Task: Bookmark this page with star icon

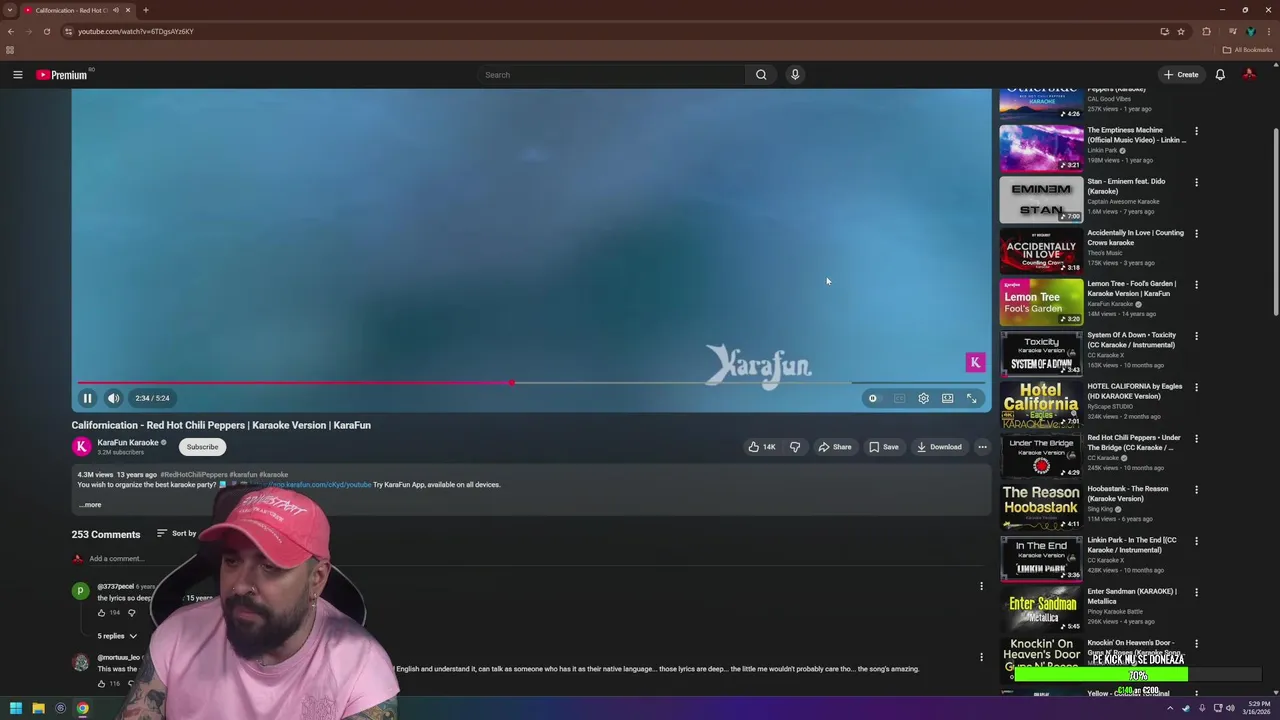Action: click(1181, 31)
